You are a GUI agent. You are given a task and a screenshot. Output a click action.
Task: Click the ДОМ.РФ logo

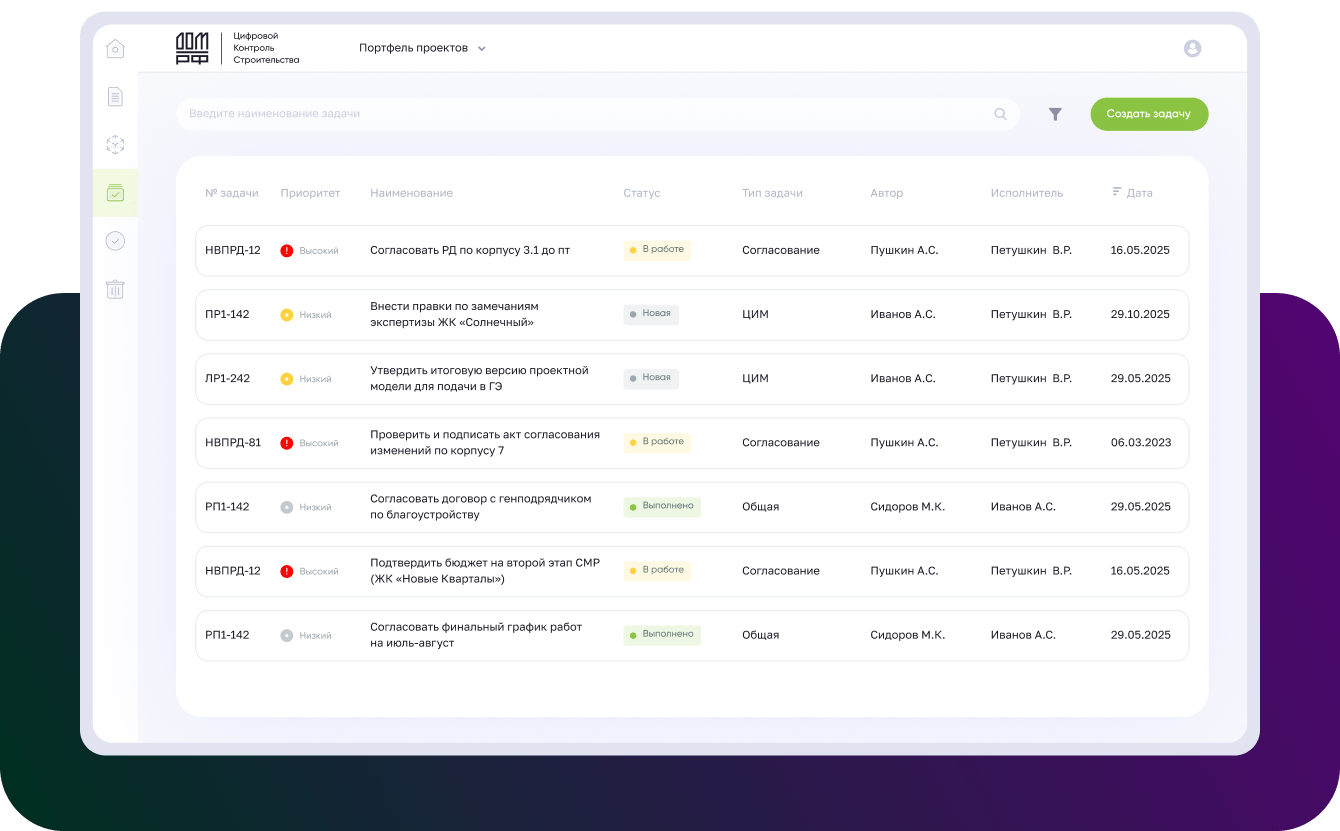(193, 48)
